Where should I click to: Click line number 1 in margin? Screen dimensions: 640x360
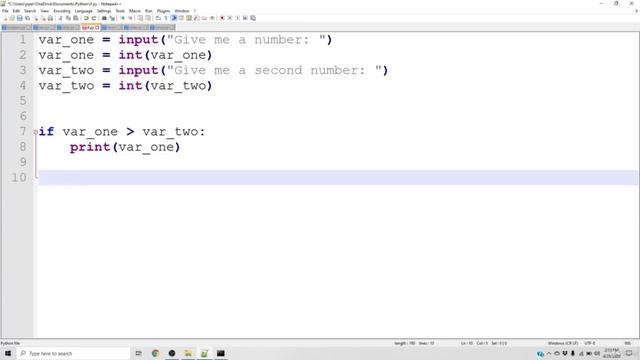pyautogui.click(x=22, y=40)
